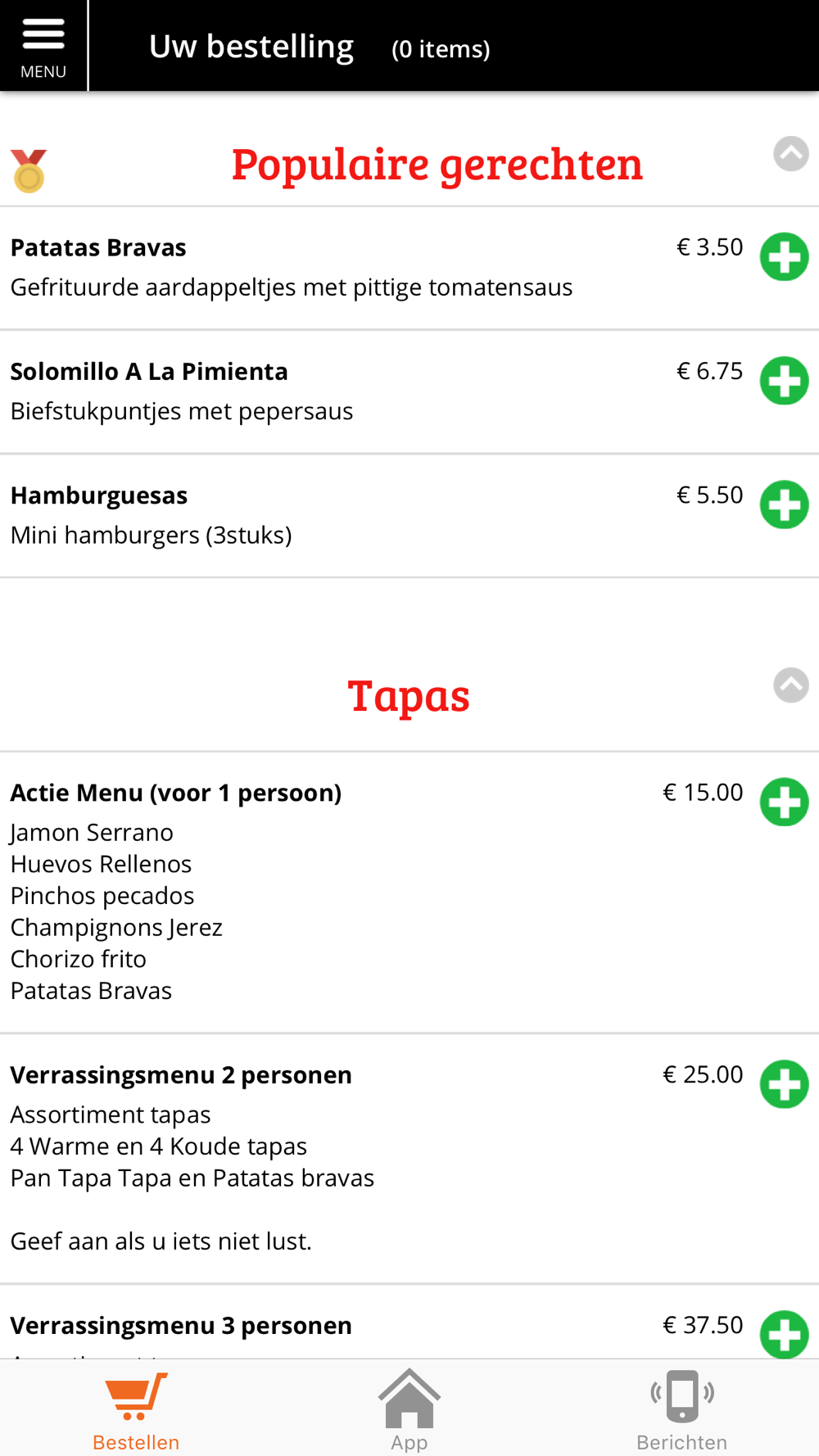This screenshot has width=819, height=1456.
Task: Open the hamburger MENU icon
Action: (x=43, y=45)
